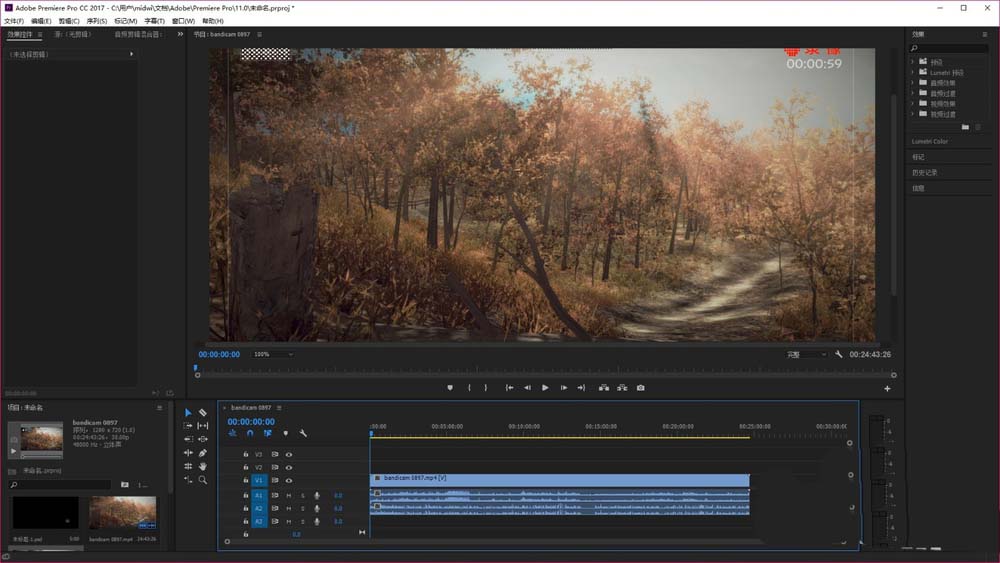Select the Razor tool in the tools panel
This screenshot has height=563, width=1000.
203,412
